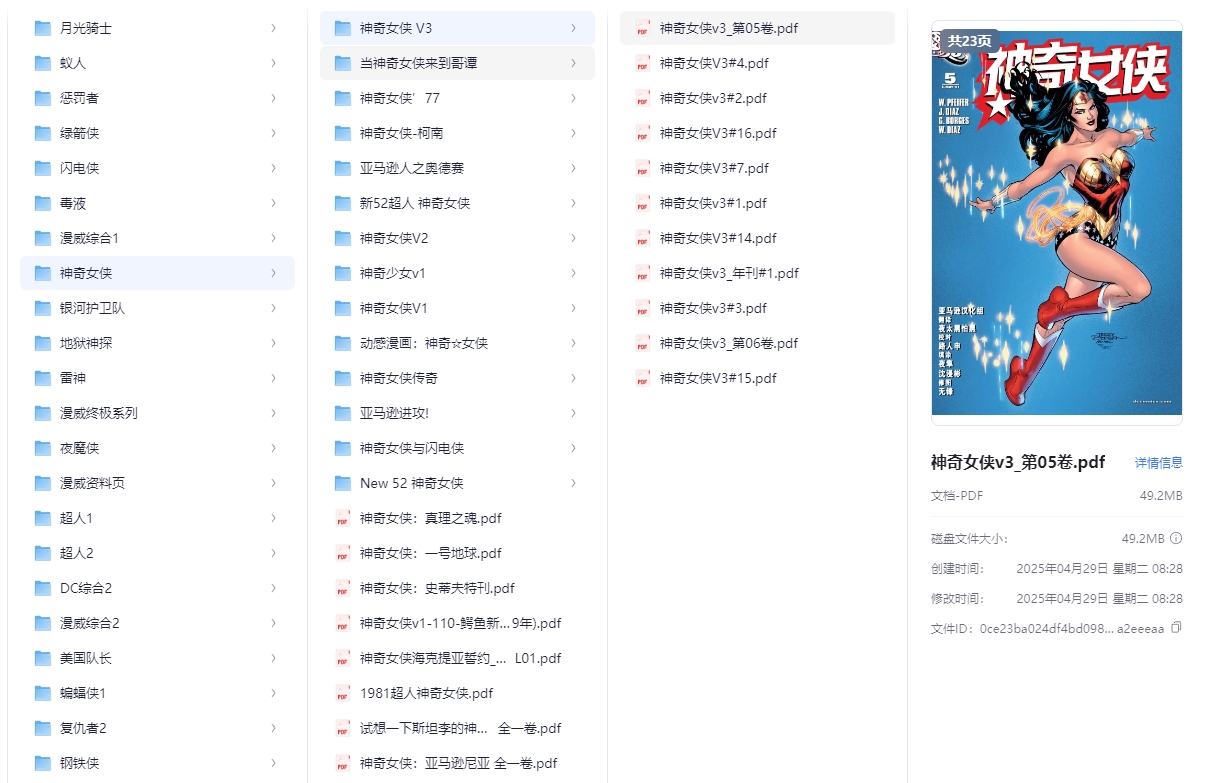Open the 漫威综合1 folder
1206x783 pixels.
pyautogui.click(x=157, y=238)
